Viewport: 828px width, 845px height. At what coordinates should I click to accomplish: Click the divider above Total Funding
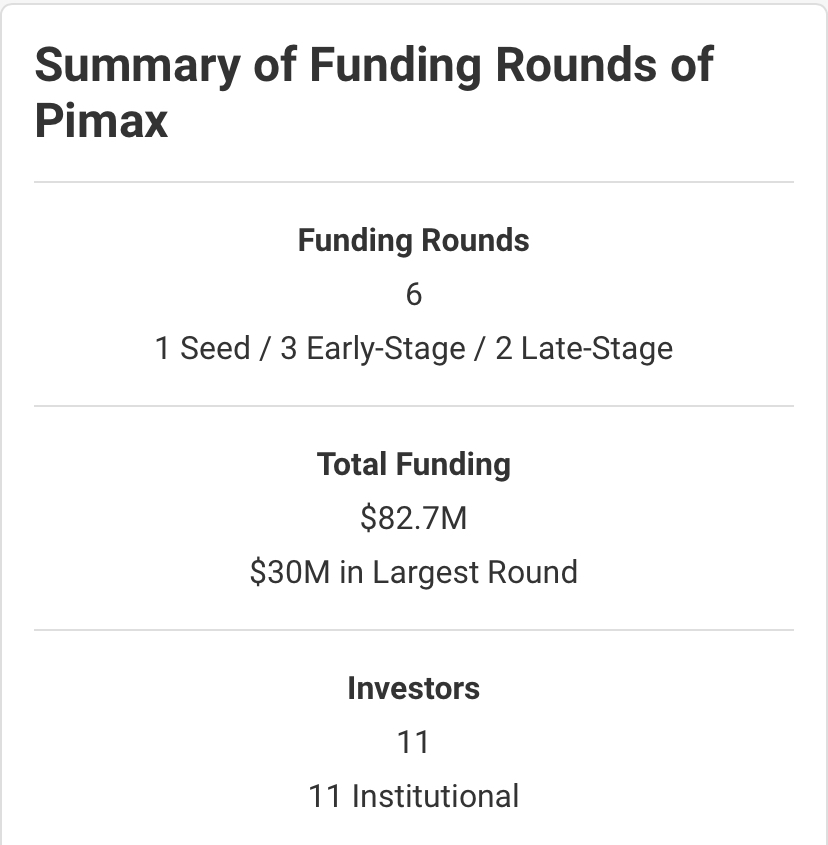(414, 406)
